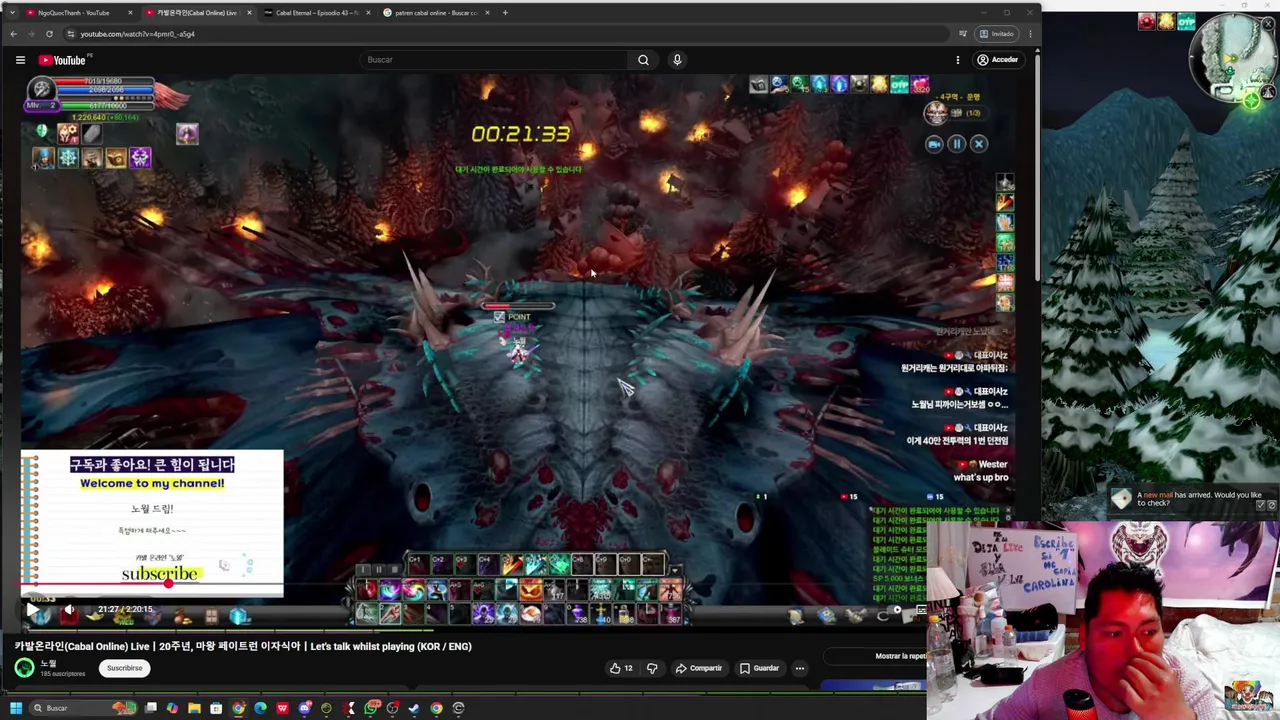The height and width of the screenshot is (720, 1280).
Task: Subscribe using the Suscribirse button
Action: click(x=125, y=668)
